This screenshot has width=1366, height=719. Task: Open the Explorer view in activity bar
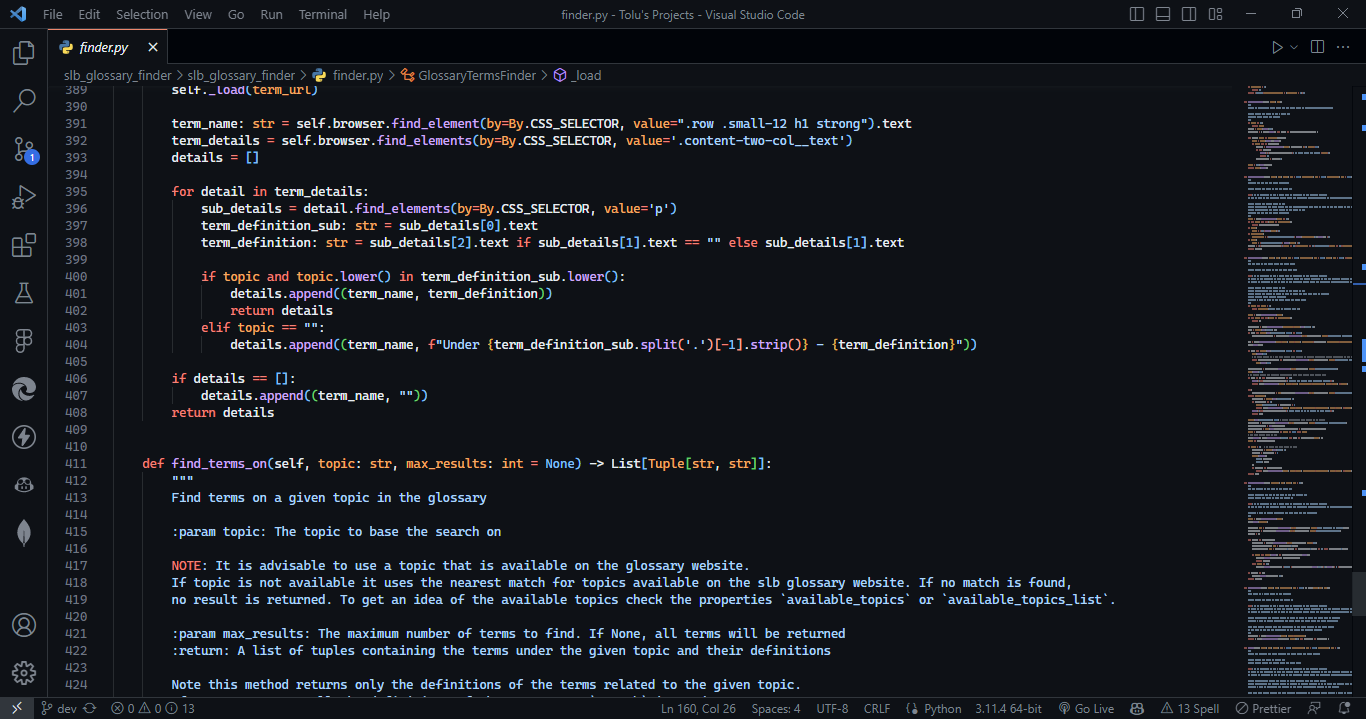24,53
